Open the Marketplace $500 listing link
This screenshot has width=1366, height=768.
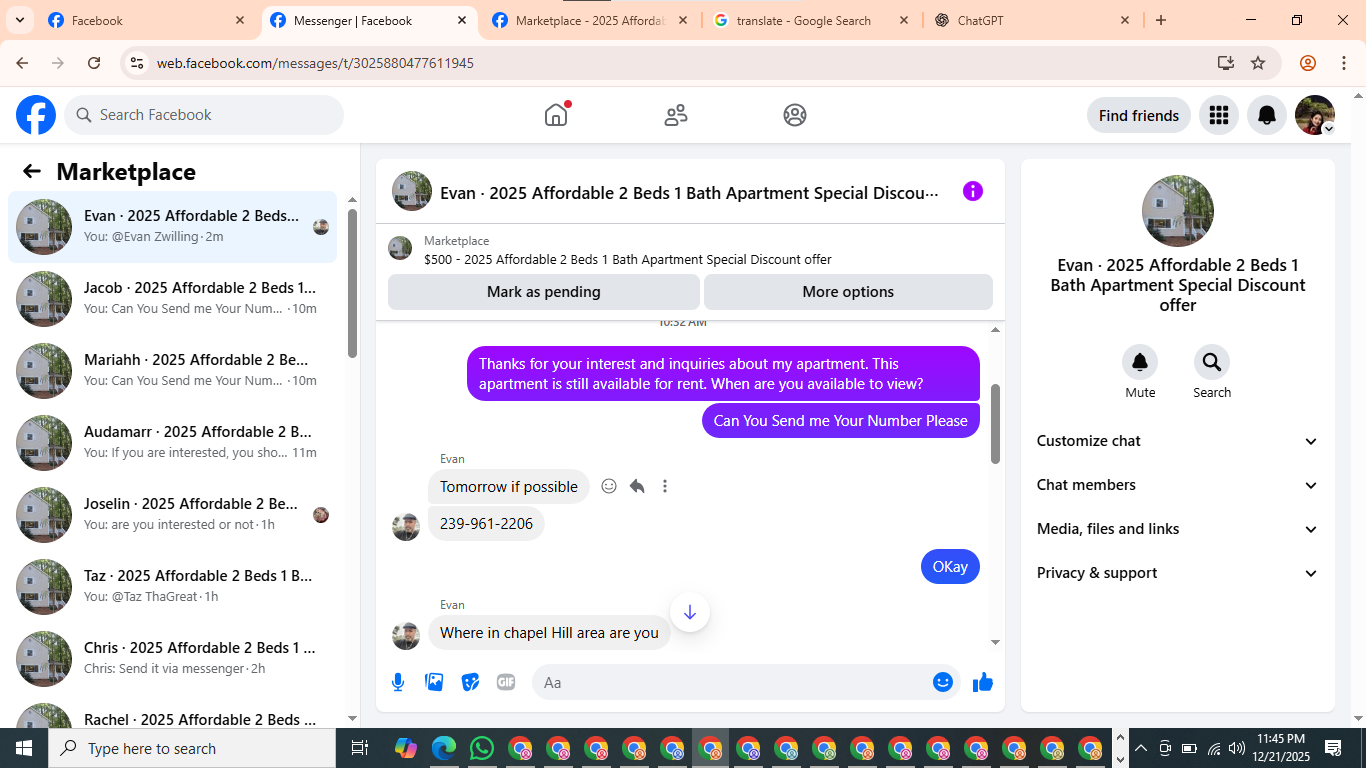coord(628,259)
